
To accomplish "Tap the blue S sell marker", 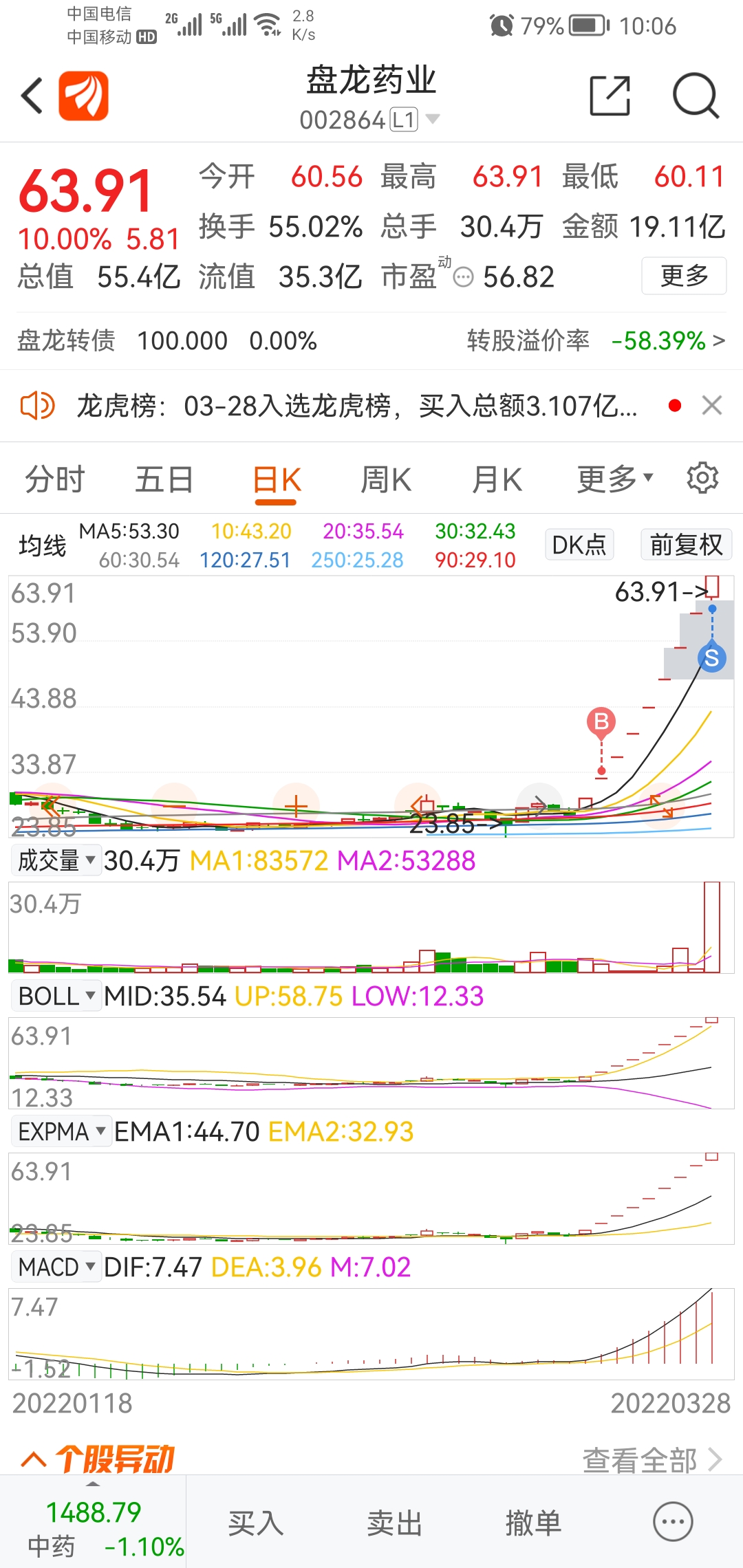I will coord(712,658).
